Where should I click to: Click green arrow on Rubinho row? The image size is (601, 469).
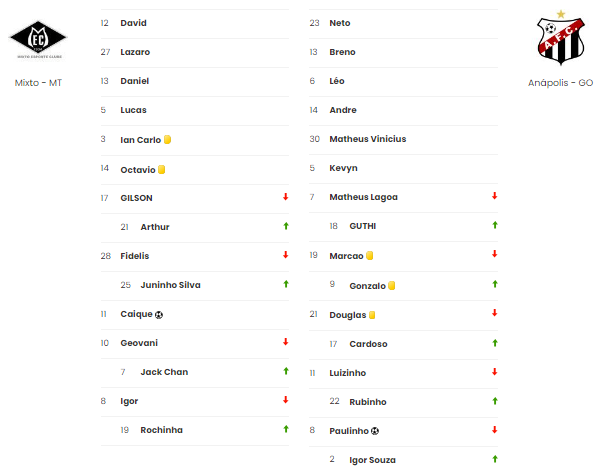[x=494, y=401]
